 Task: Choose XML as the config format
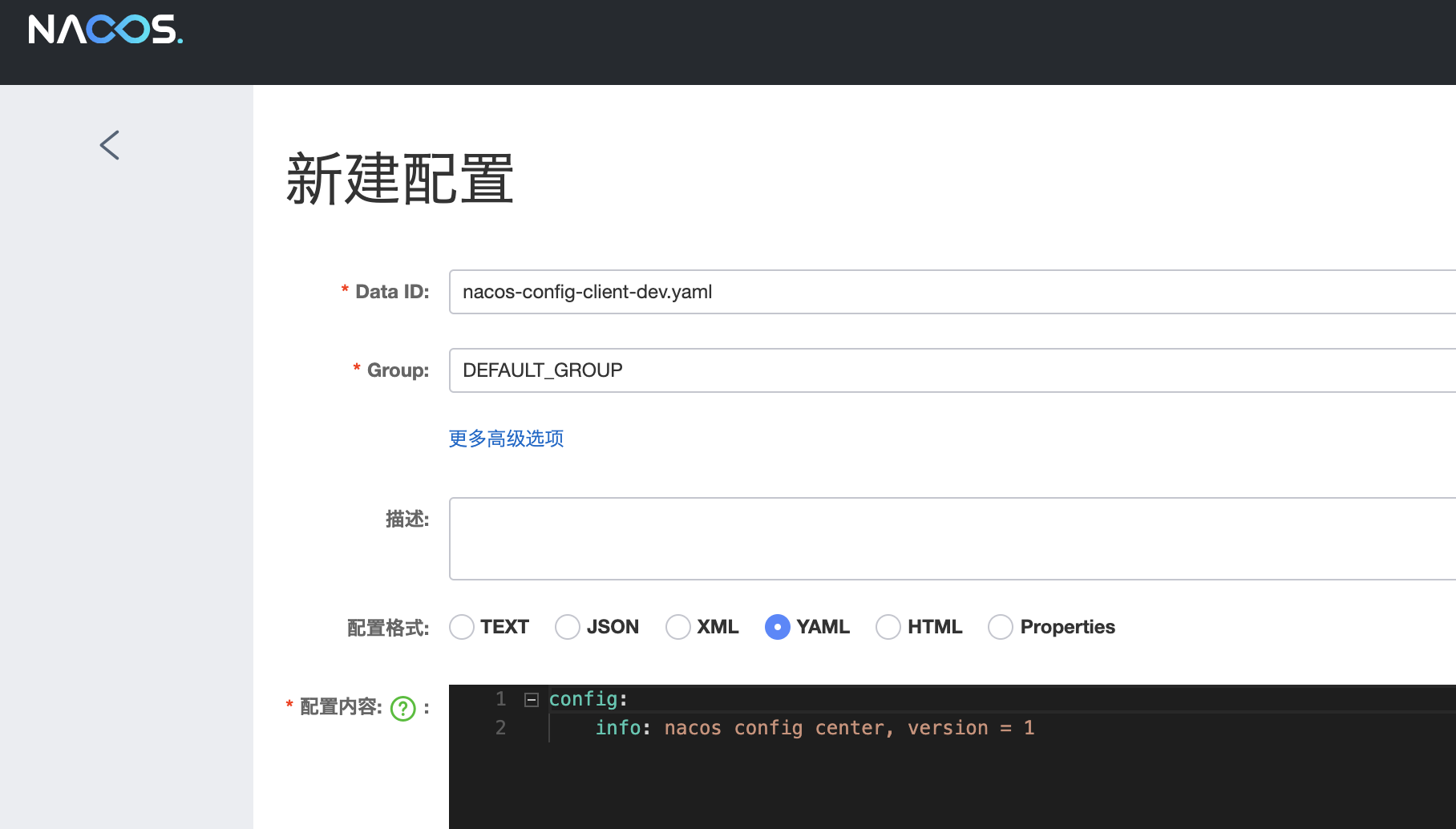(678, 627)
